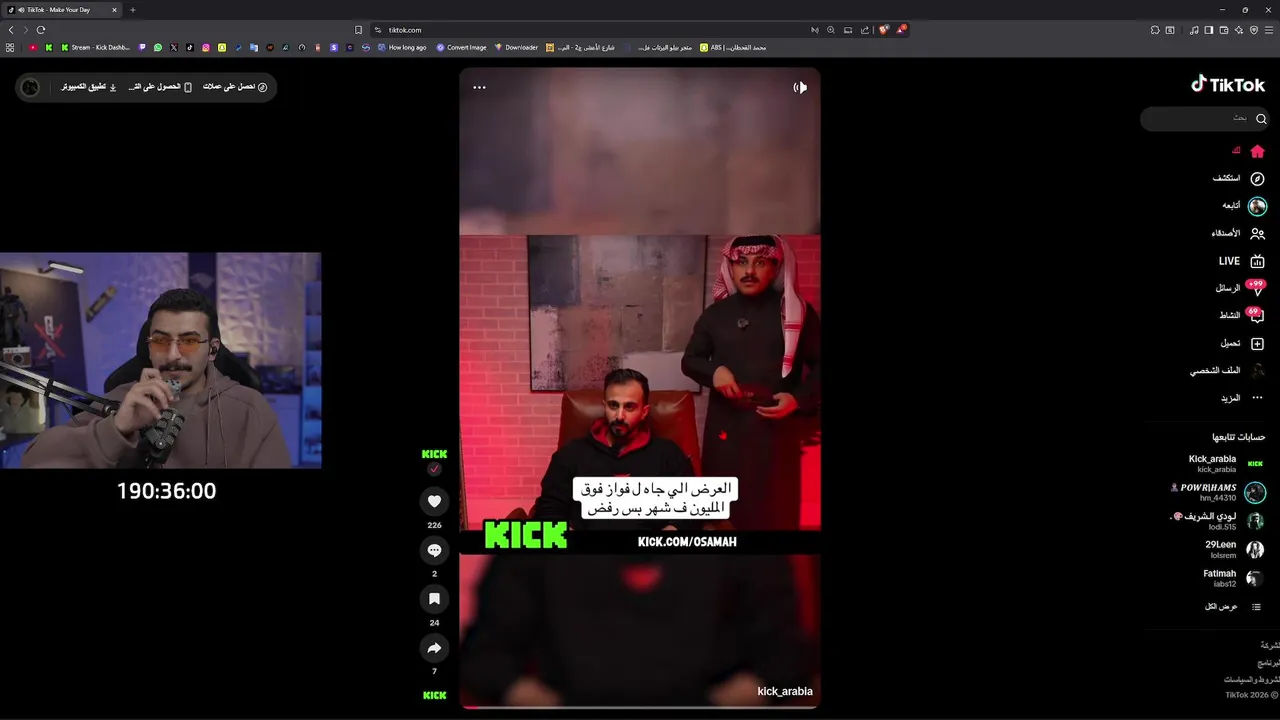Screen dimensions: 1280x720
Task: Open X (Twitter) bookmark icon
Action: click(x=174, y=47)
